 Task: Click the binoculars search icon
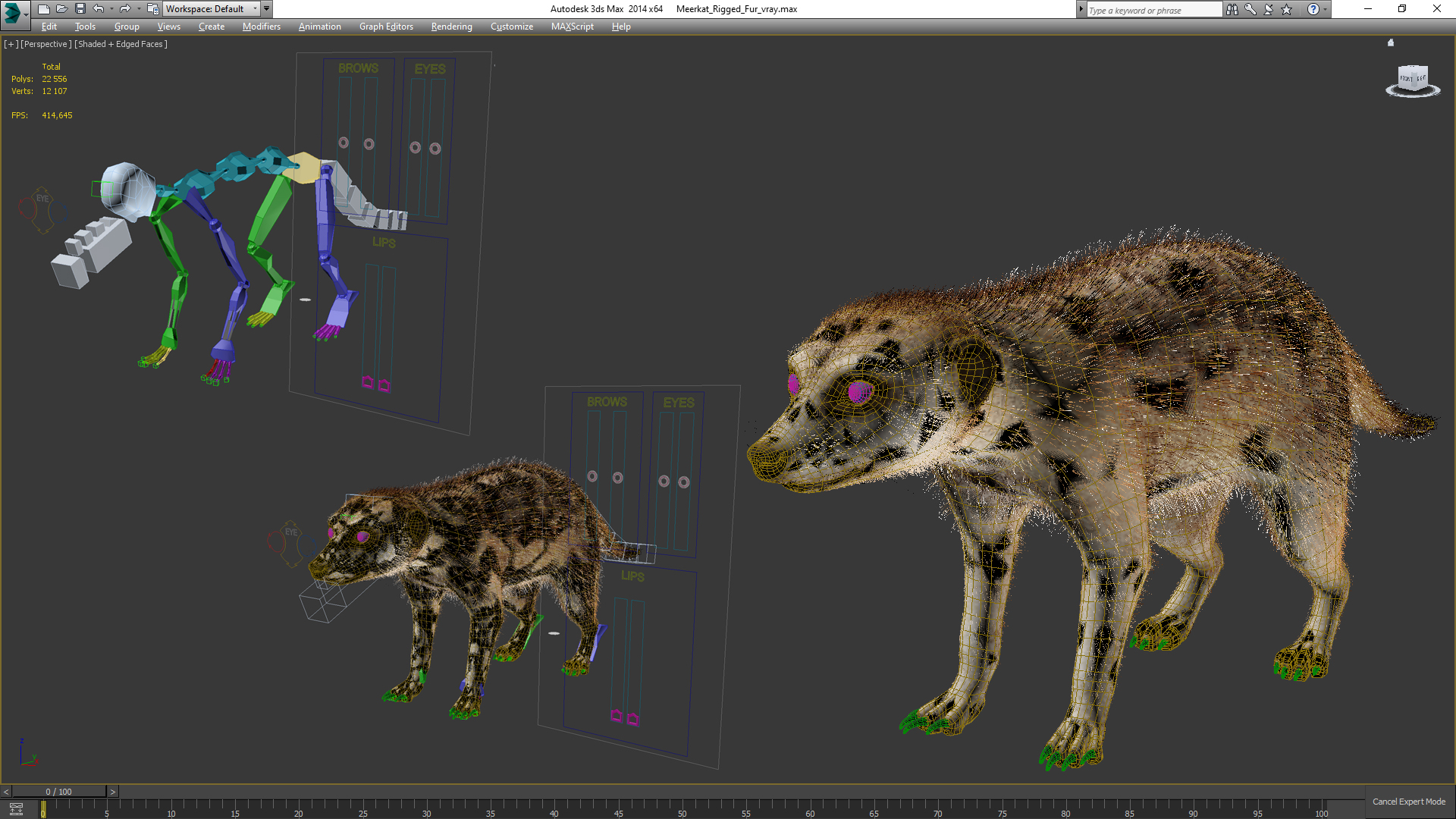1232,9
